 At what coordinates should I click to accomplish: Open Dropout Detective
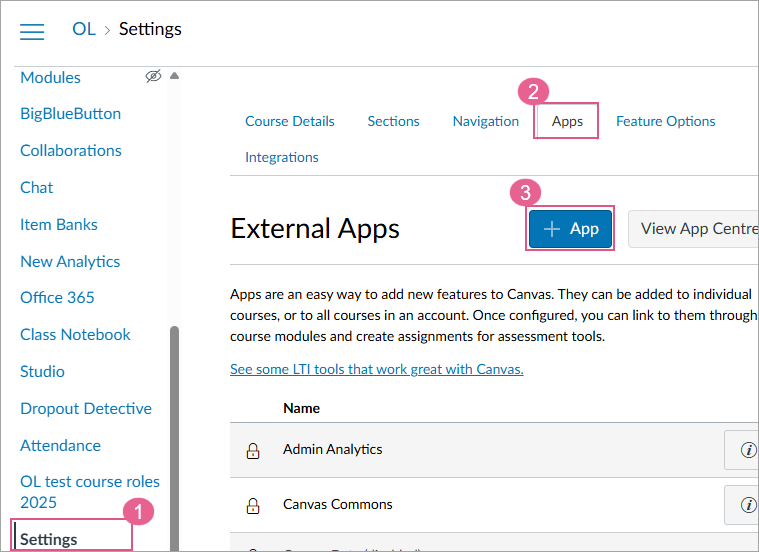86,409
